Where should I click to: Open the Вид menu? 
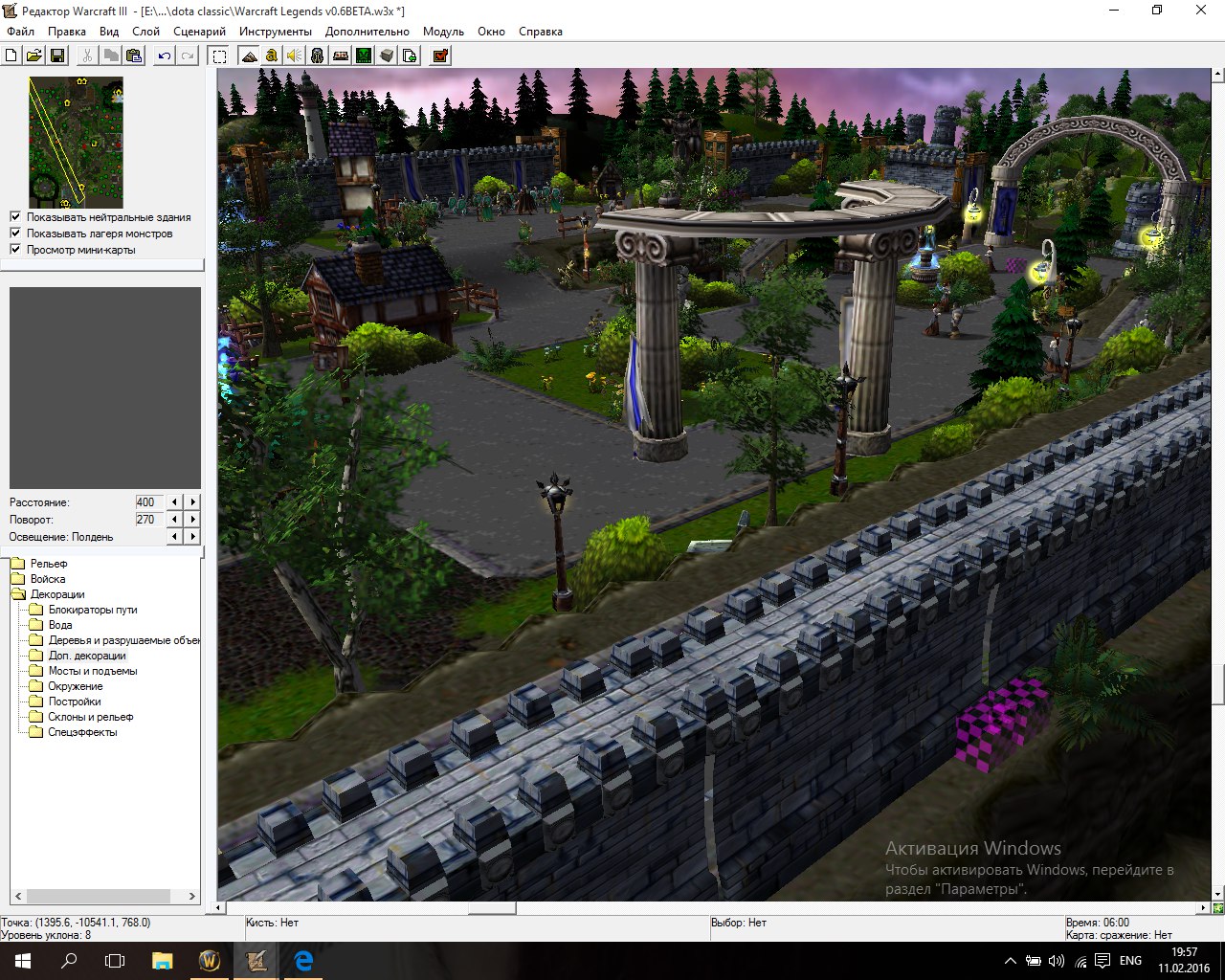point(109,32)
